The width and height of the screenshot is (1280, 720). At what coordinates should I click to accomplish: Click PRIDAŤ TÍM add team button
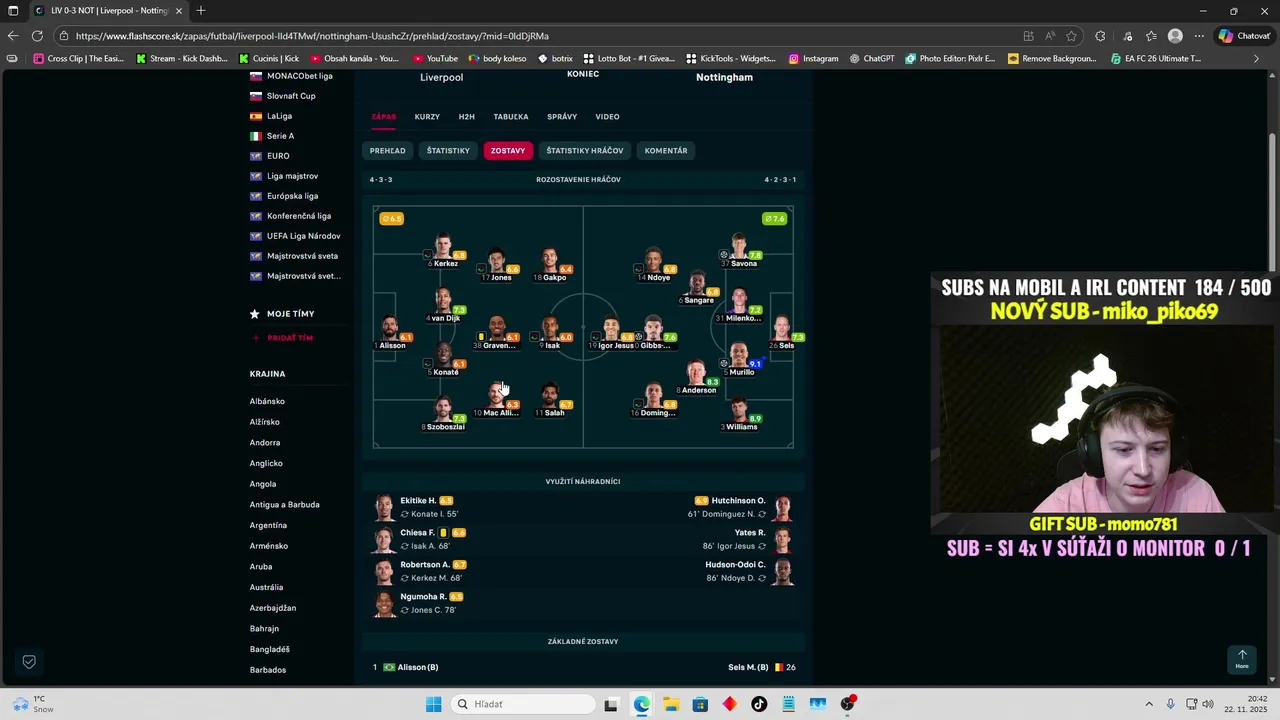pyautogui.click(x=282, y=338)
